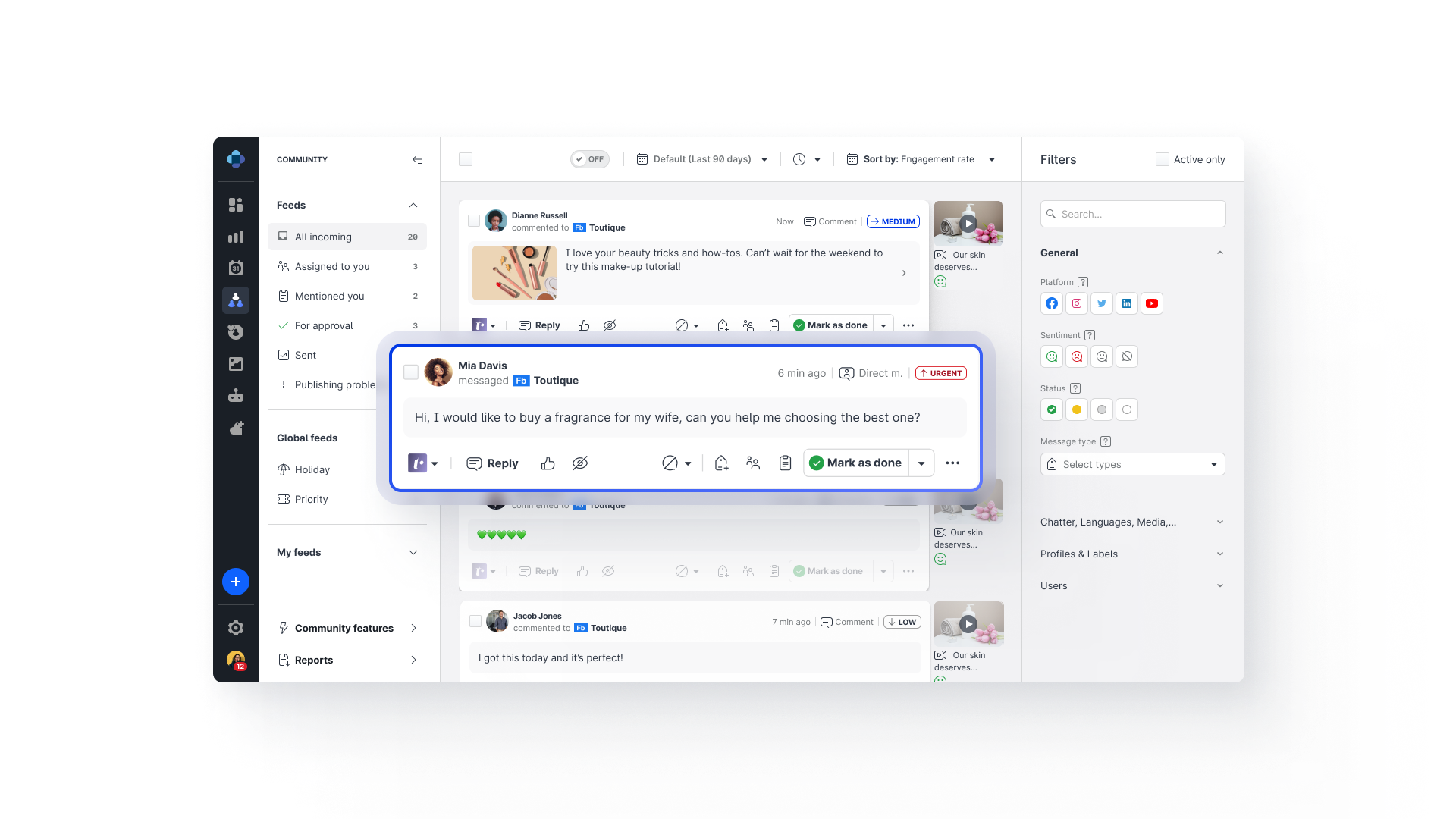Viewport: 1456px width, 819px height.
Task: Open Community features
Action: tap(347, 628)
